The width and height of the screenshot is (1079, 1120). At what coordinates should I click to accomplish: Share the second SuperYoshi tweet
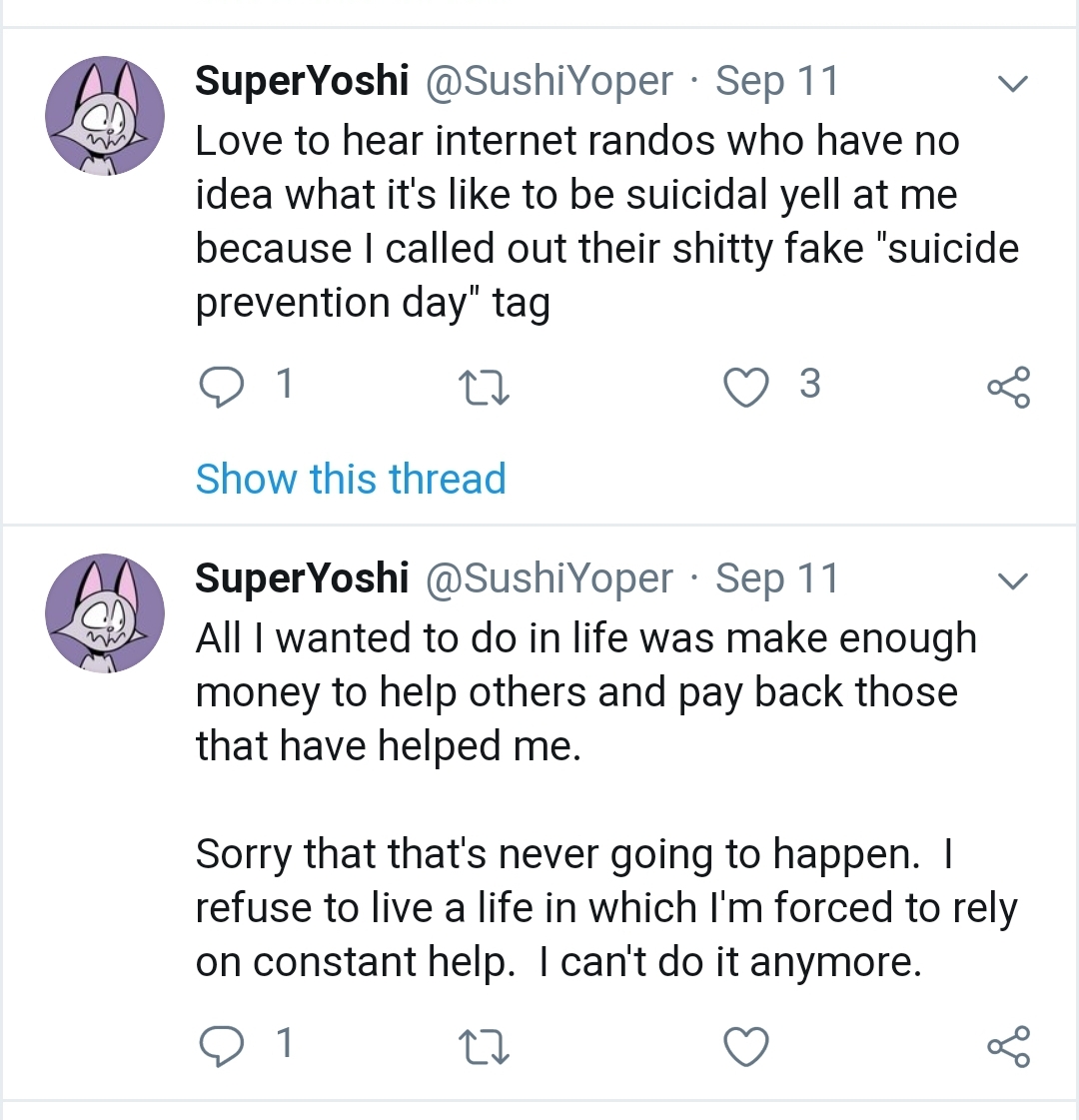[x=1008, y=1047]
